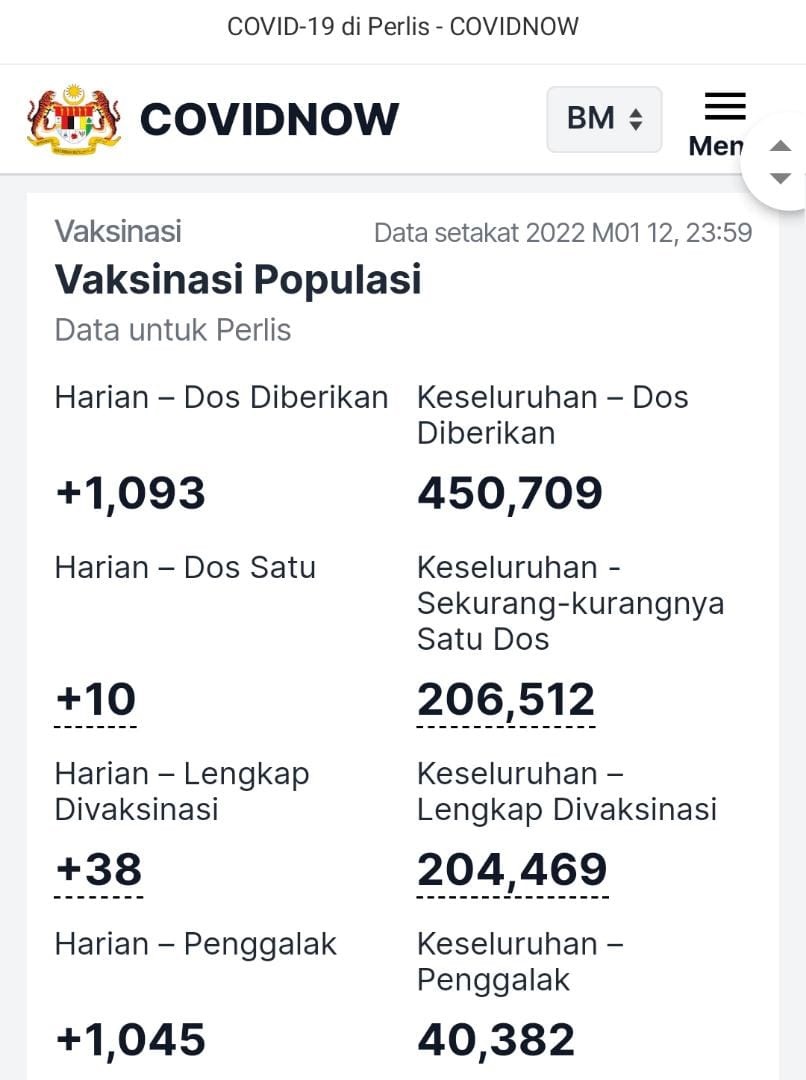Click the Data setakat timestamp text

click(563, 233)
